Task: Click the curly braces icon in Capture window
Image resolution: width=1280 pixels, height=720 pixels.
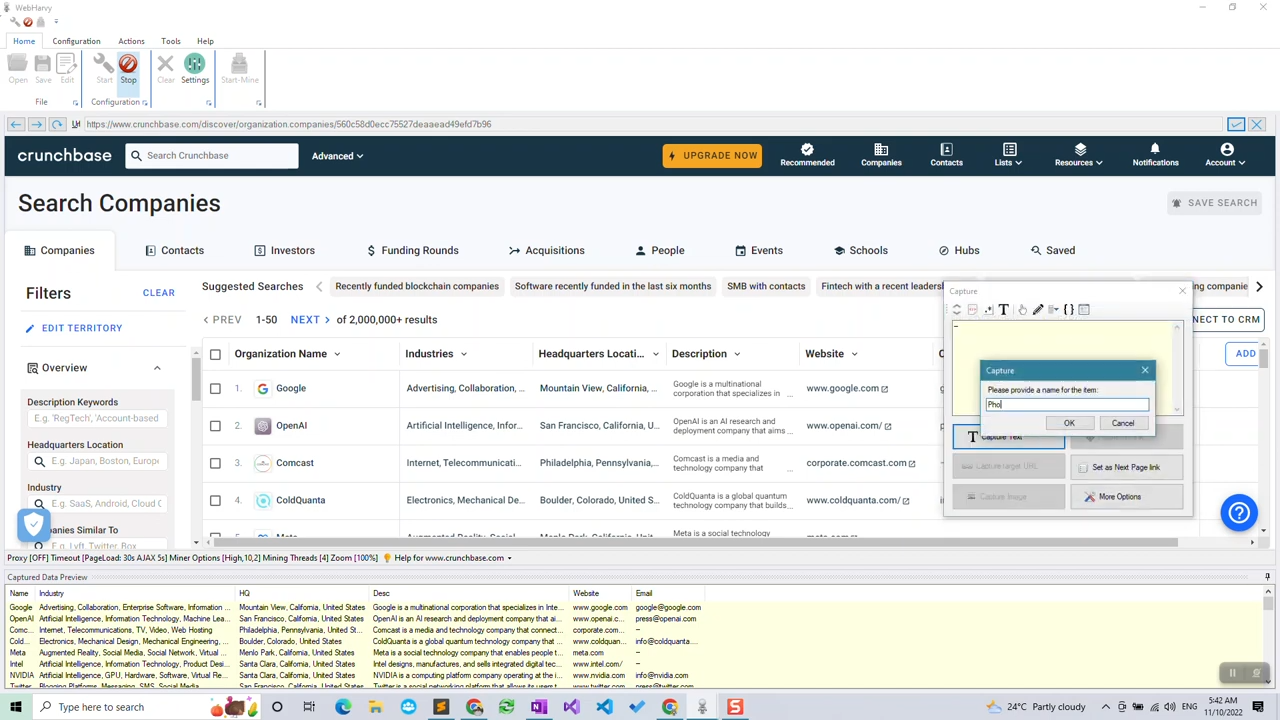Action: [1068, 310]
